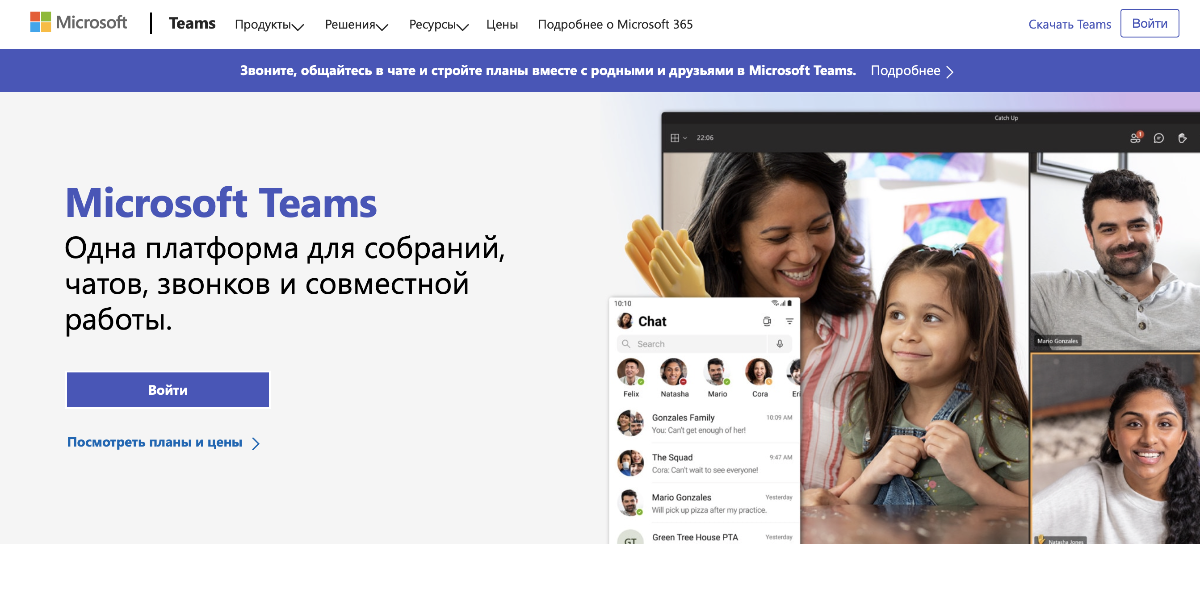Click the Скачать Teams link
This screenshot has height=610, width=1200.
[1070, 24]
